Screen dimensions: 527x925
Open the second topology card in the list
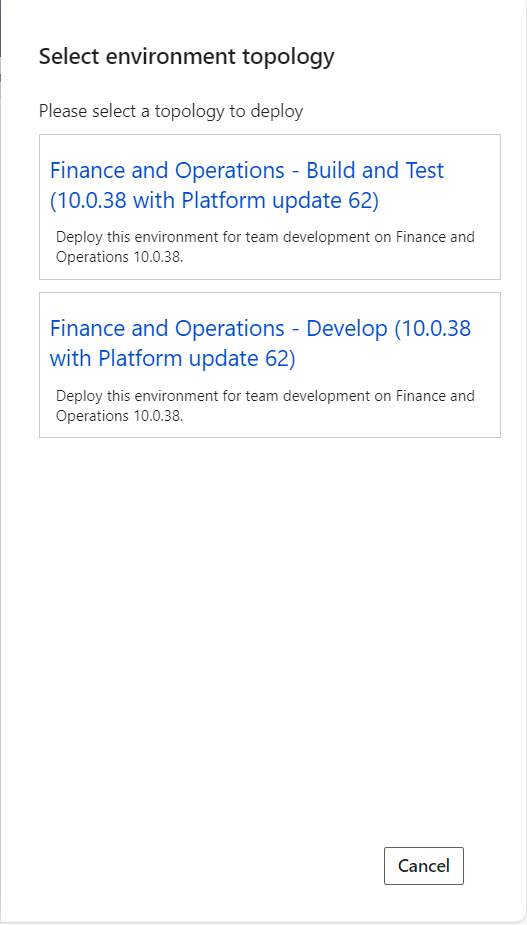[x=270, y=365]
